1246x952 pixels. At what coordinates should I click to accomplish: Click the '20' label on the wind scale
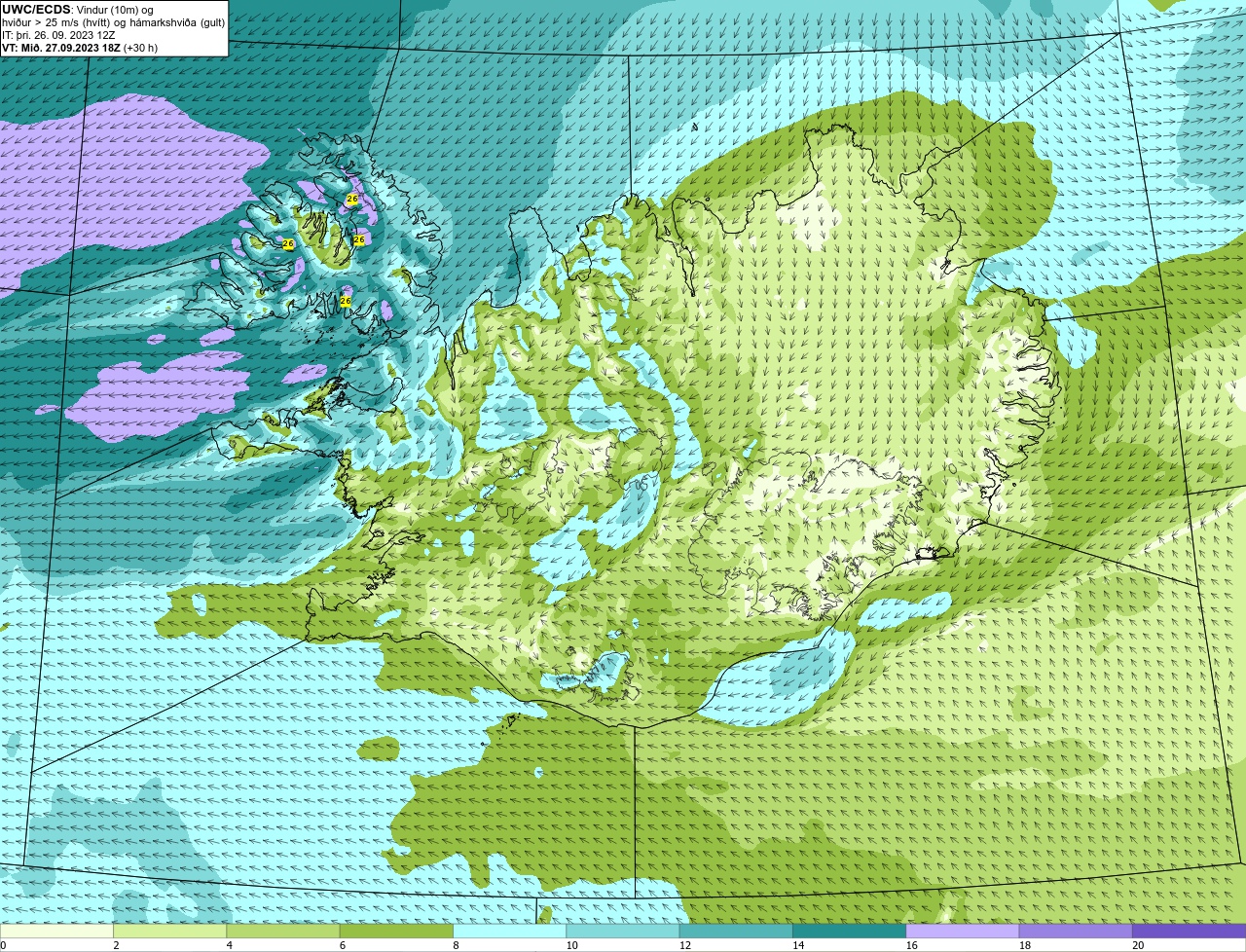[x=1138, y=945]
